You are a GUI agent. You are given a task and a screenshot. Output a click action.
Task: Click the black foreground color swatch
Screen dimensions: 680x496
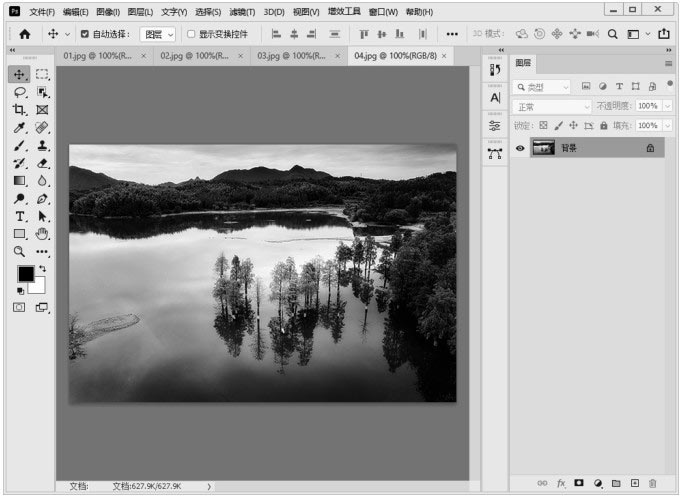25,273
